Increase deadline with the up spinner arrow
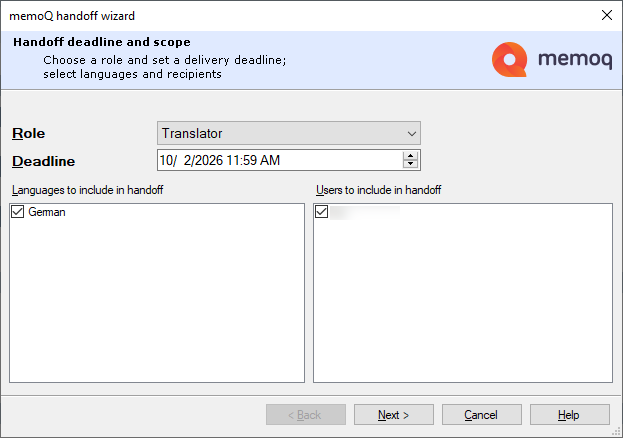Viewport: 623px width, 438px height. (x=410, y=156)
